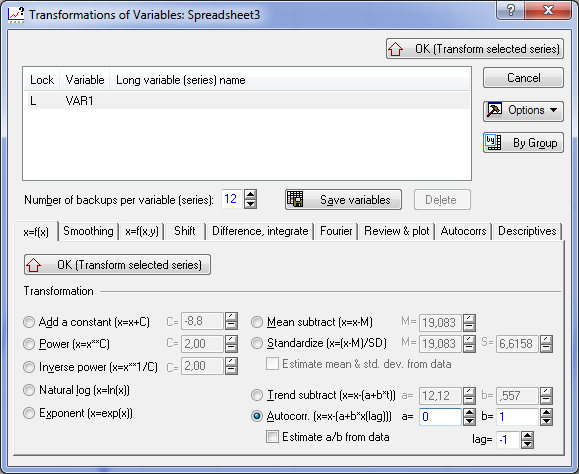This screenshot has width=579, height=474.
Task: Click the Transformations dialog title bar icon
Action: pyautogui.click(x=16, y=15)
